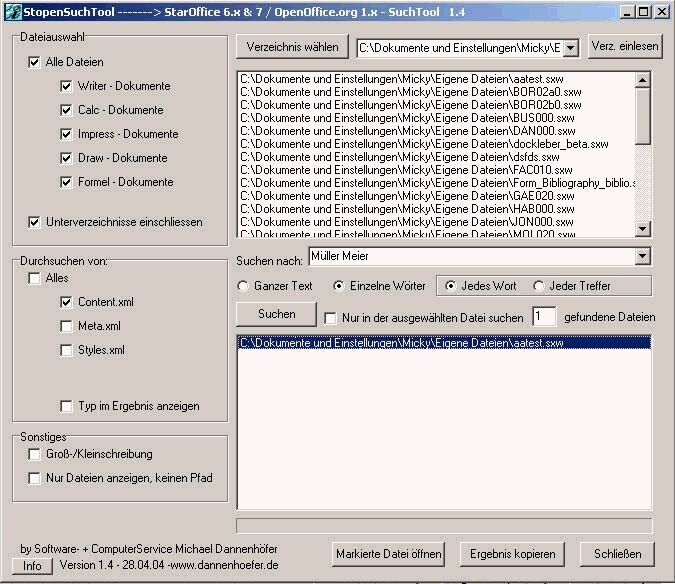This screenshot has height=584, width=675.
Task: Click into the Suchen nach text field
Action: pos(471,256)
